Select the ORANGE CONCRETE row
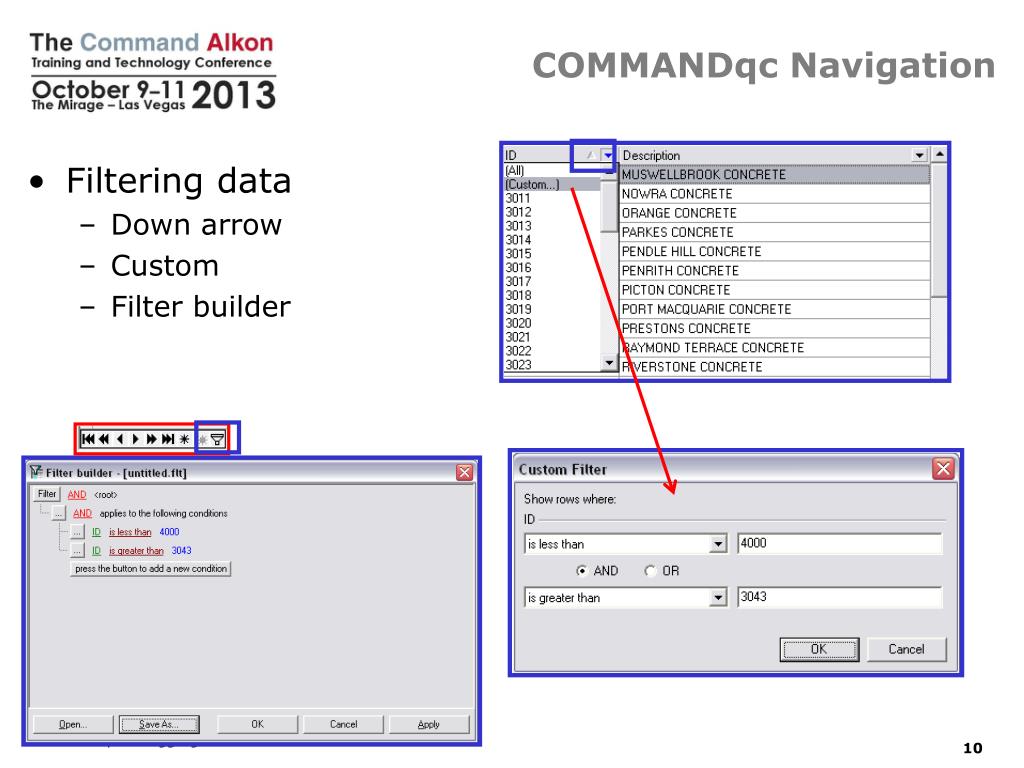Image resolution: width=1024 pixels, height=768 pixels. point(775,213)
